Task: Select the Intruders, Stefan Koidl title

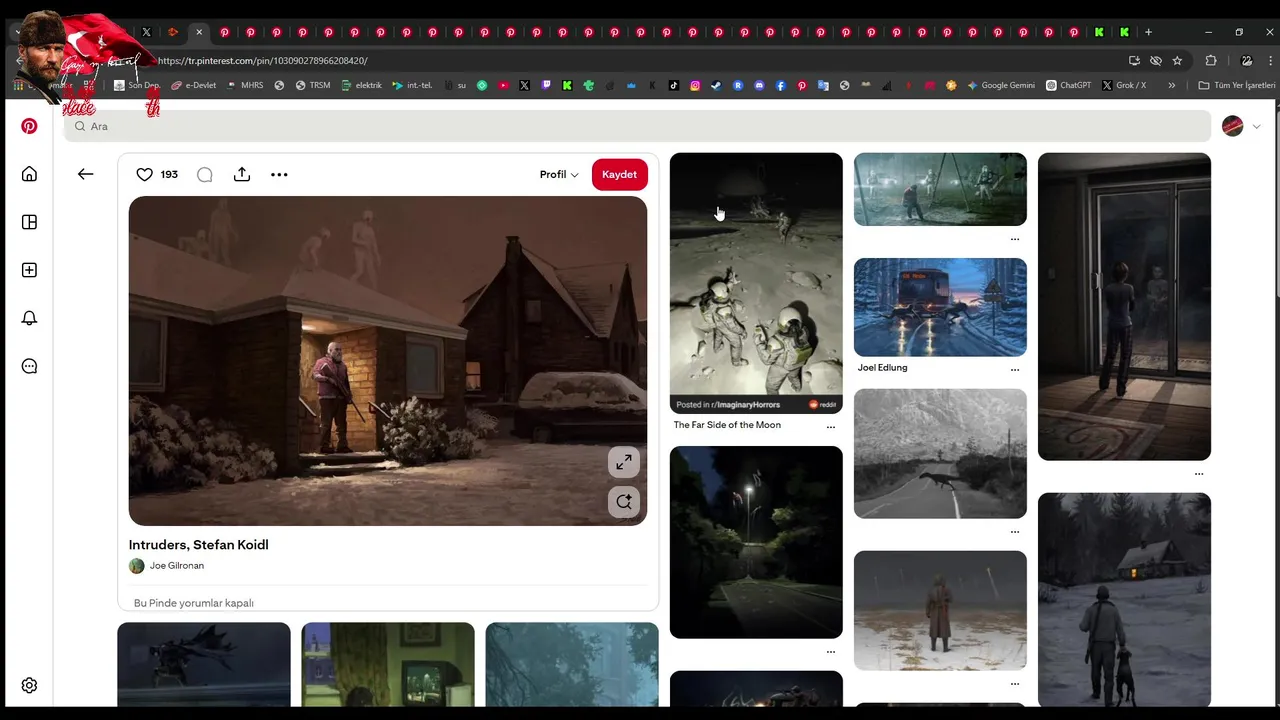Action: (x=198, y=545)
